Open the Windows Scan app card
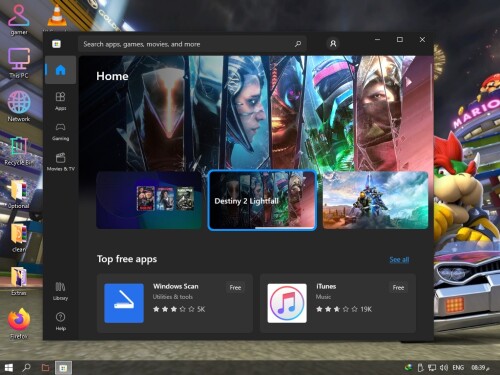Viewport: 500px width, 375px height. [175, 303]
